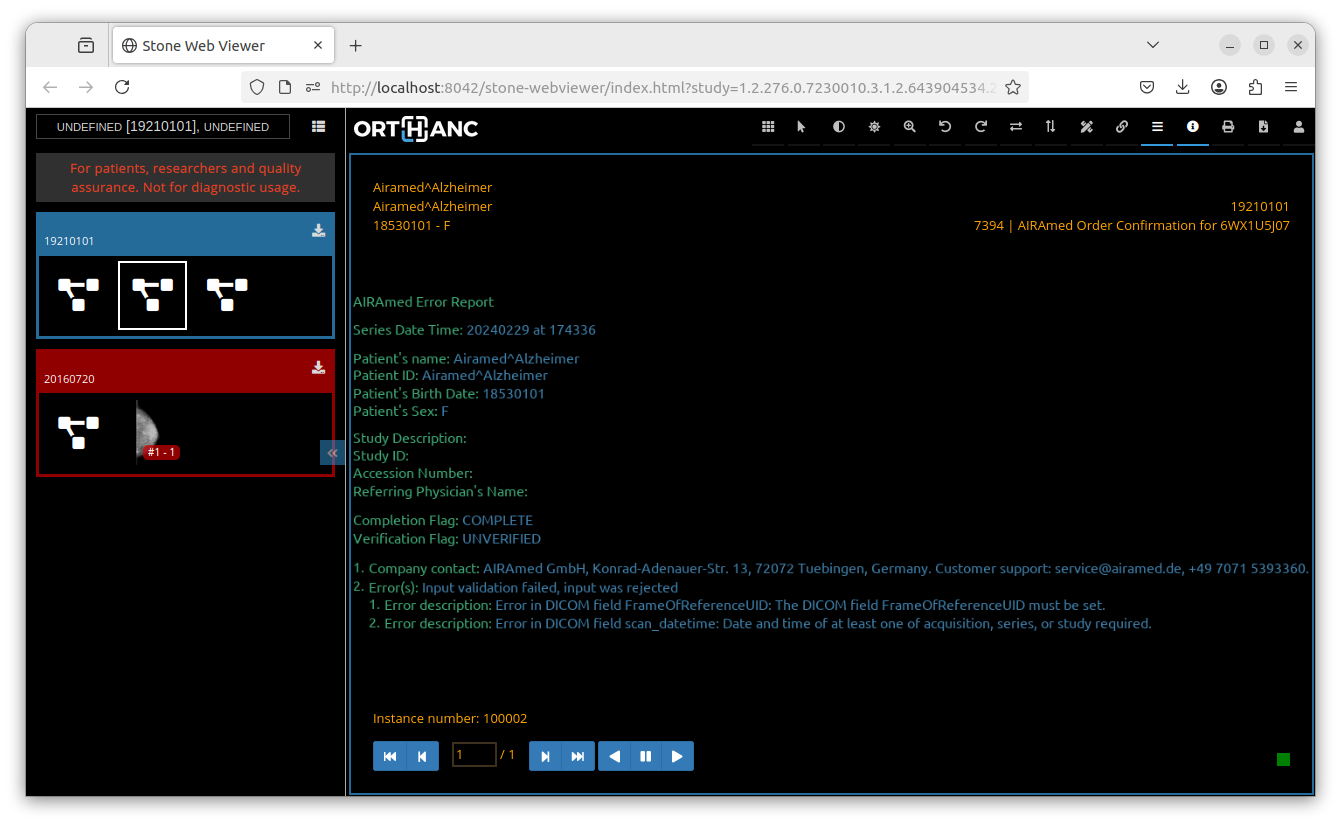Image resolution: width=1341 pixels, height=825 pixels.
Task: Toggle the image information overlay
Action: click(1193, 127)
